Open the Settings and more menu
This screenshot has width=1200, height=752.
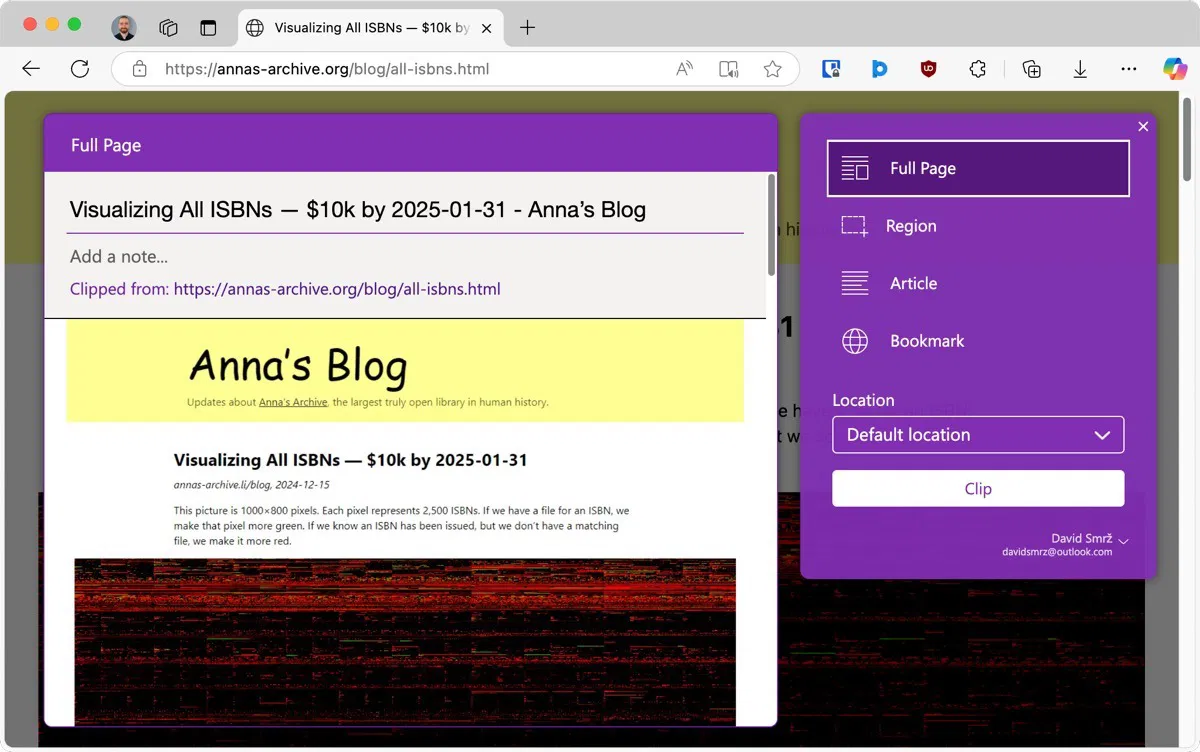tap(1129, 69)
